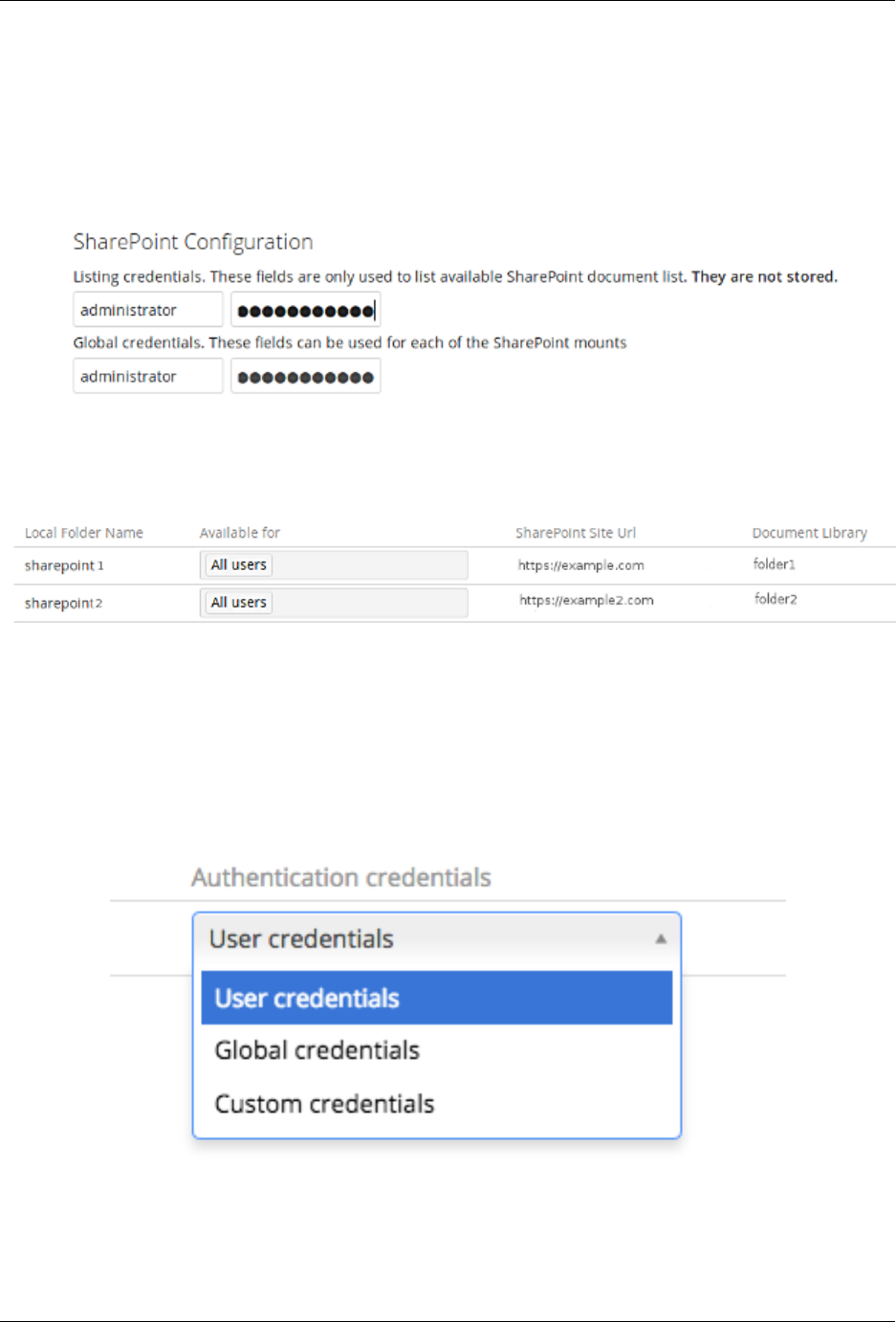Click the https://example2.com site URL

[x=586, y=601]
